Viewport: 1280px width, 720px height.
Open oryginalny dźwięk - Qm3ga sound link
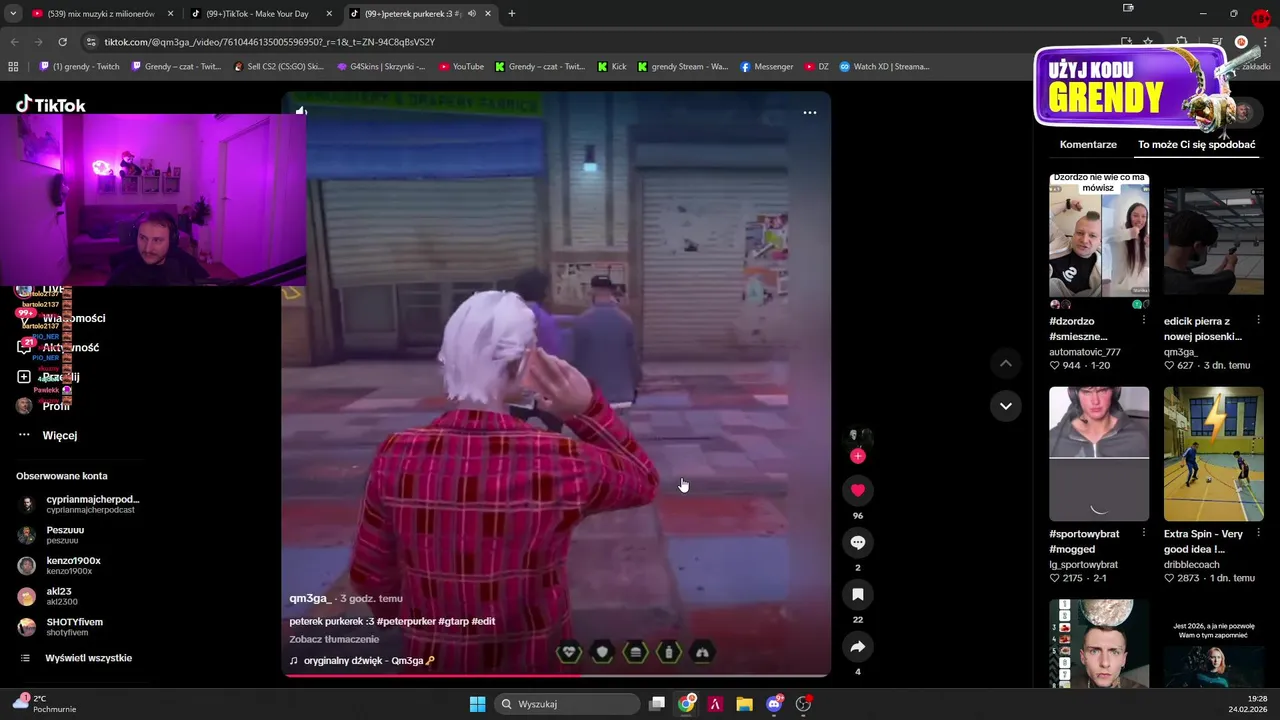point(362,661)
